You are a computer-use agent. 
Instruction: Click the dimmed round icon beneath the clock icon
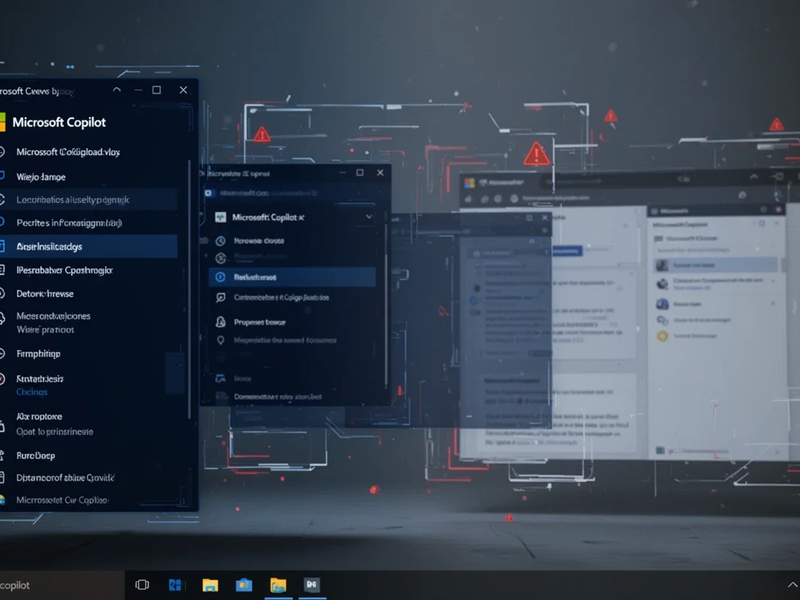coord(220,258)
